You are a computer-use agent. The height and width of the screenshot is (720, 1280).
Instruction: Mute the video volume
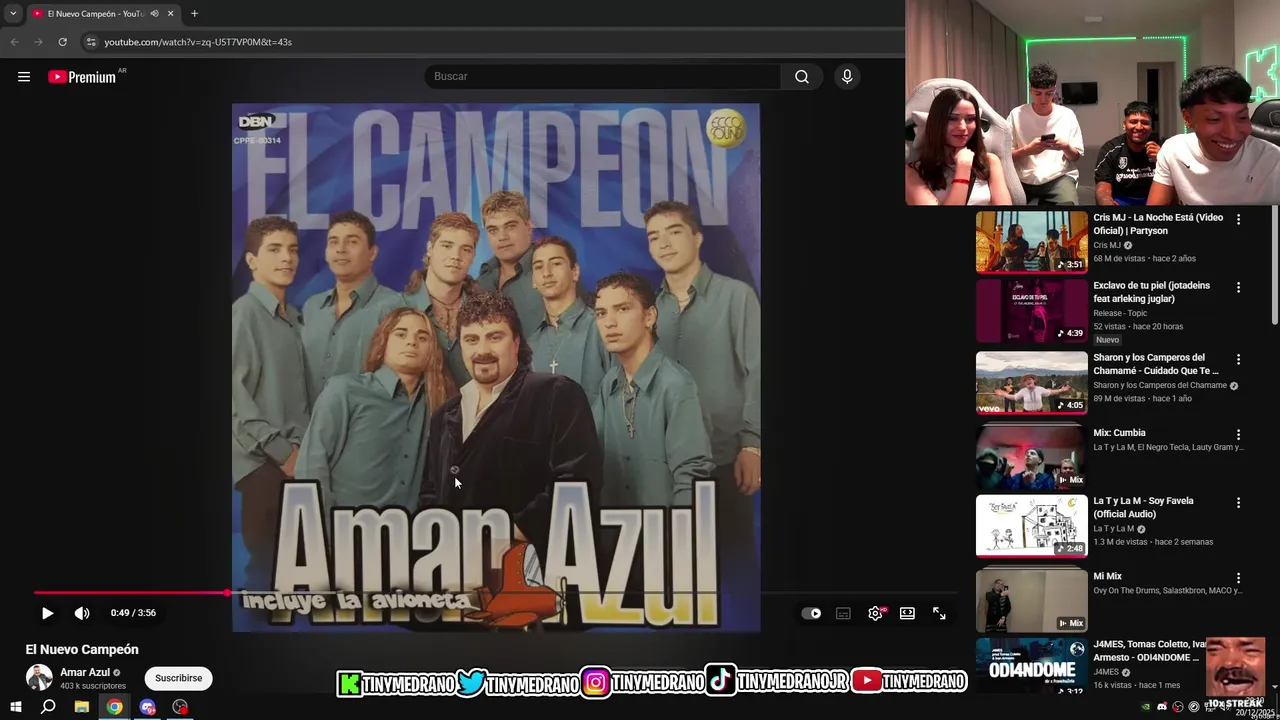point(82,613)
